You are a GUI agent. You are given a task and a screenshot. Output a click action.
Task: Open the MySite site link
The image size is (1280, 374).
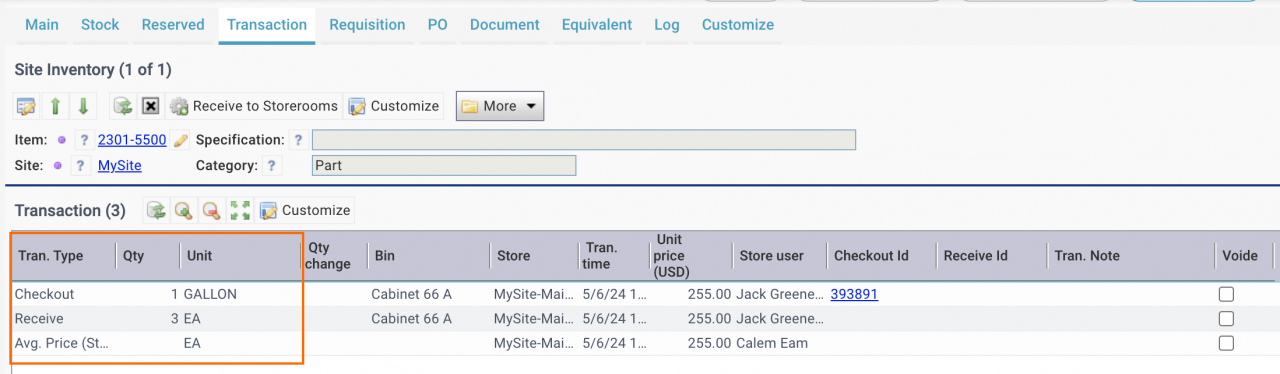pos(119,165)
